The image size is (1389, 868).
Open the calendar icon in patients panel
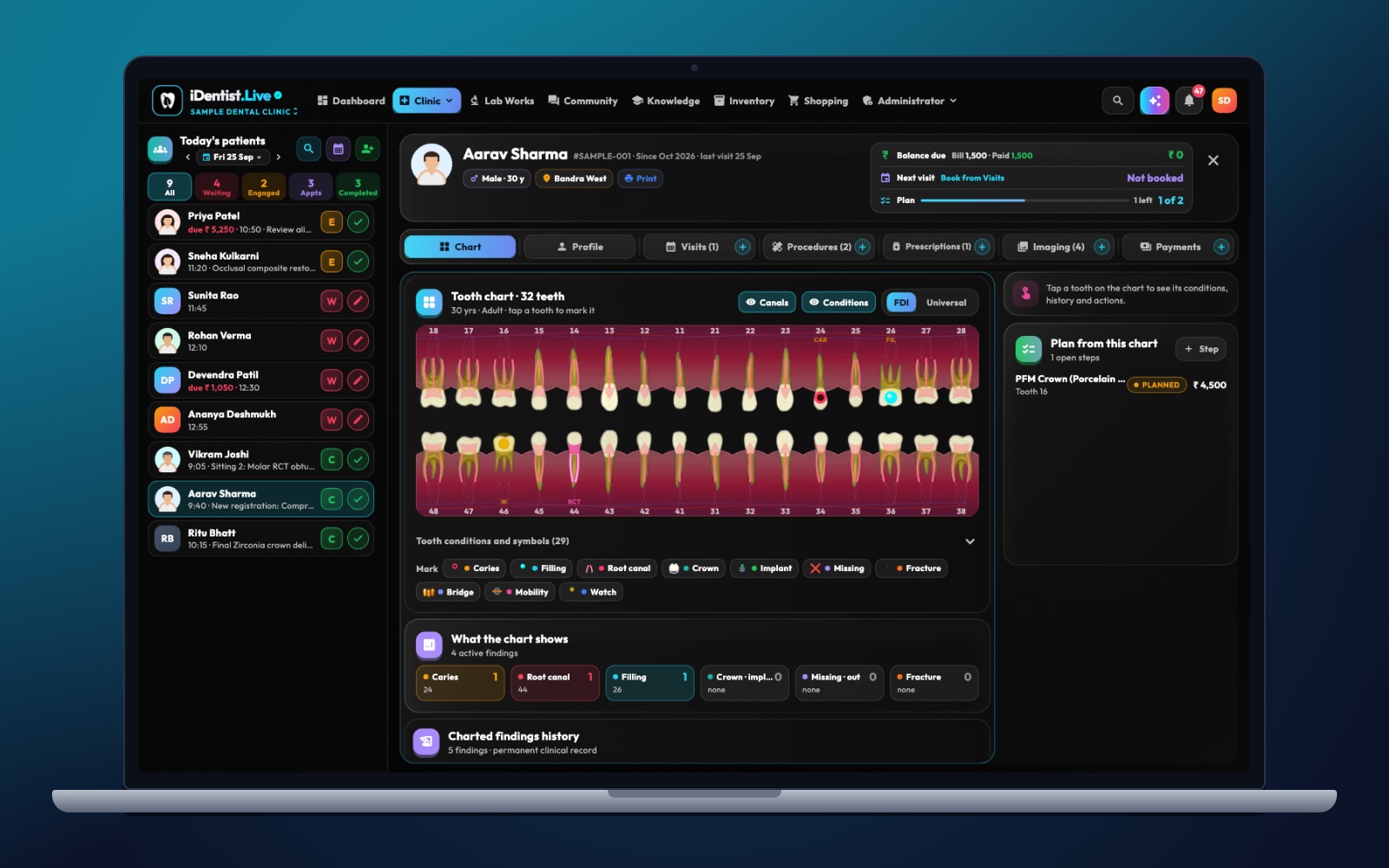point(338,148)
